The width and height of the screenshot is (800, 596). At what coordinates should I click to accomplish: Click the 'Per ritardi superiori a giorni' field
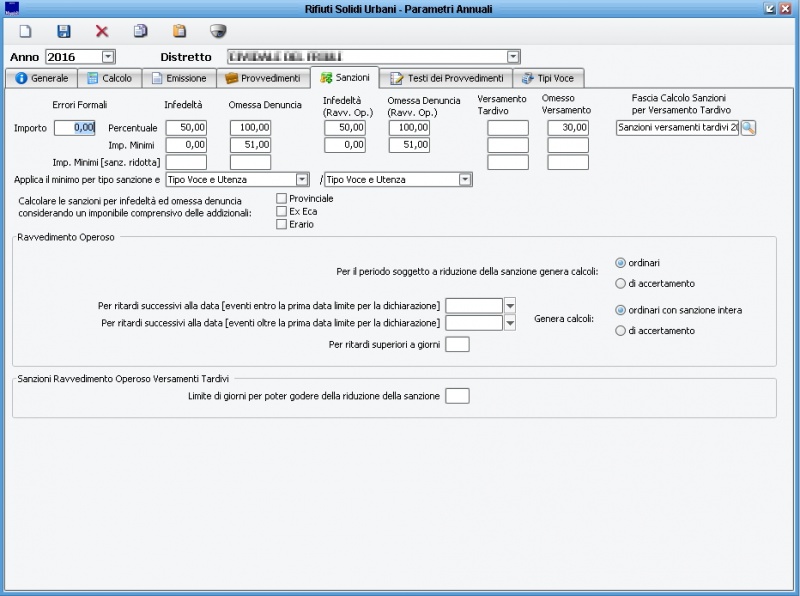(x=457, y=345)
